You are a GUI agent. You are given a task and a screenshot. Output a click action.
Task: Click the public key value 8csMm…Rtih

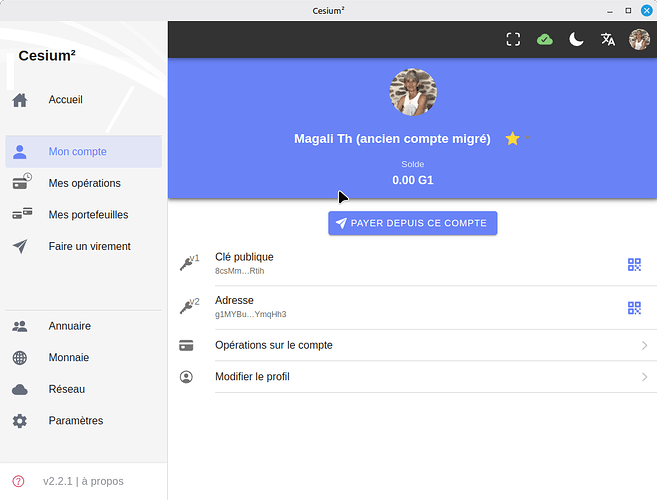point(240,271)
